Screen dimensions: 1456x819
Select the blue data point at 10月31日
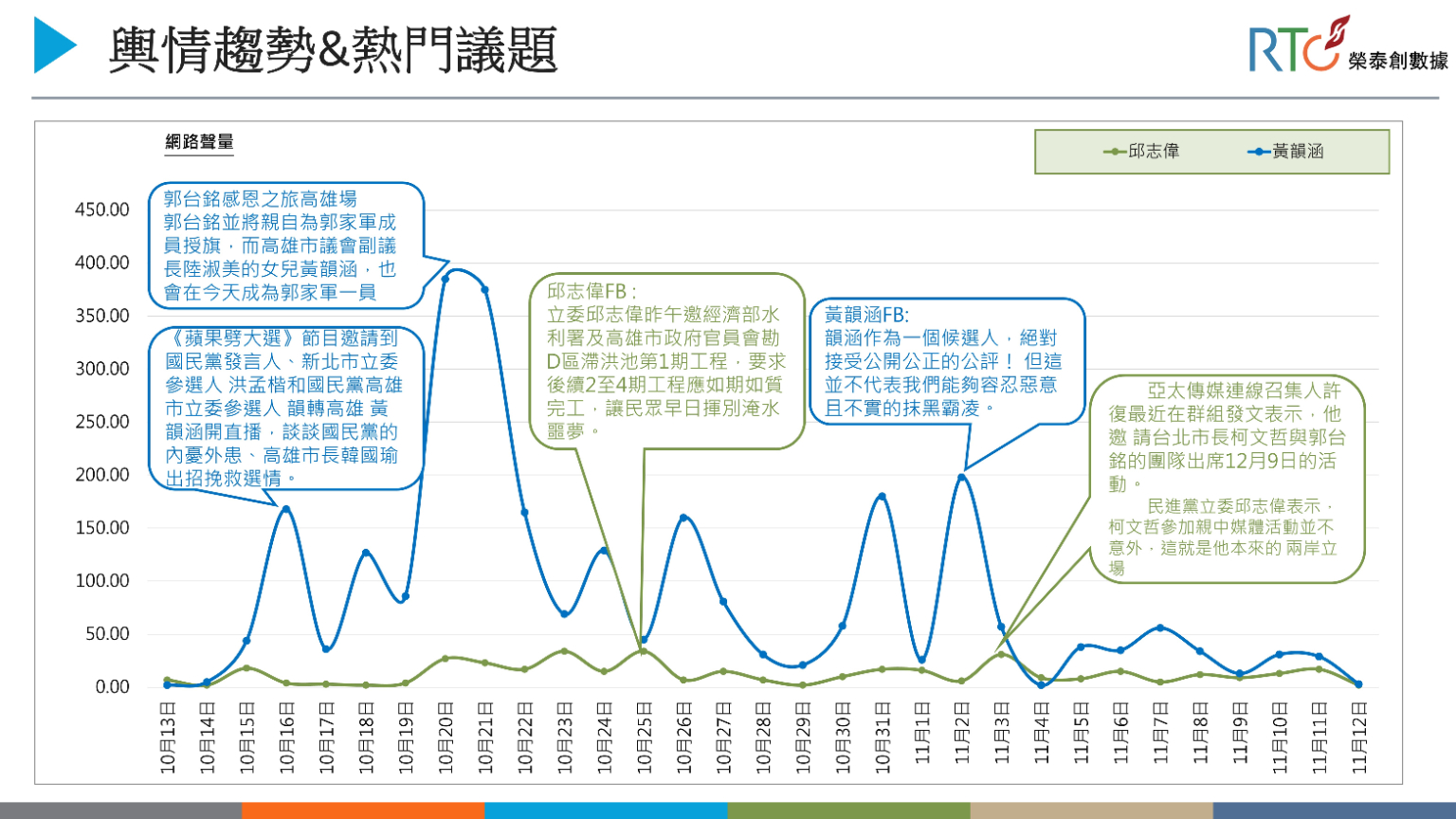tap(882, 496)
